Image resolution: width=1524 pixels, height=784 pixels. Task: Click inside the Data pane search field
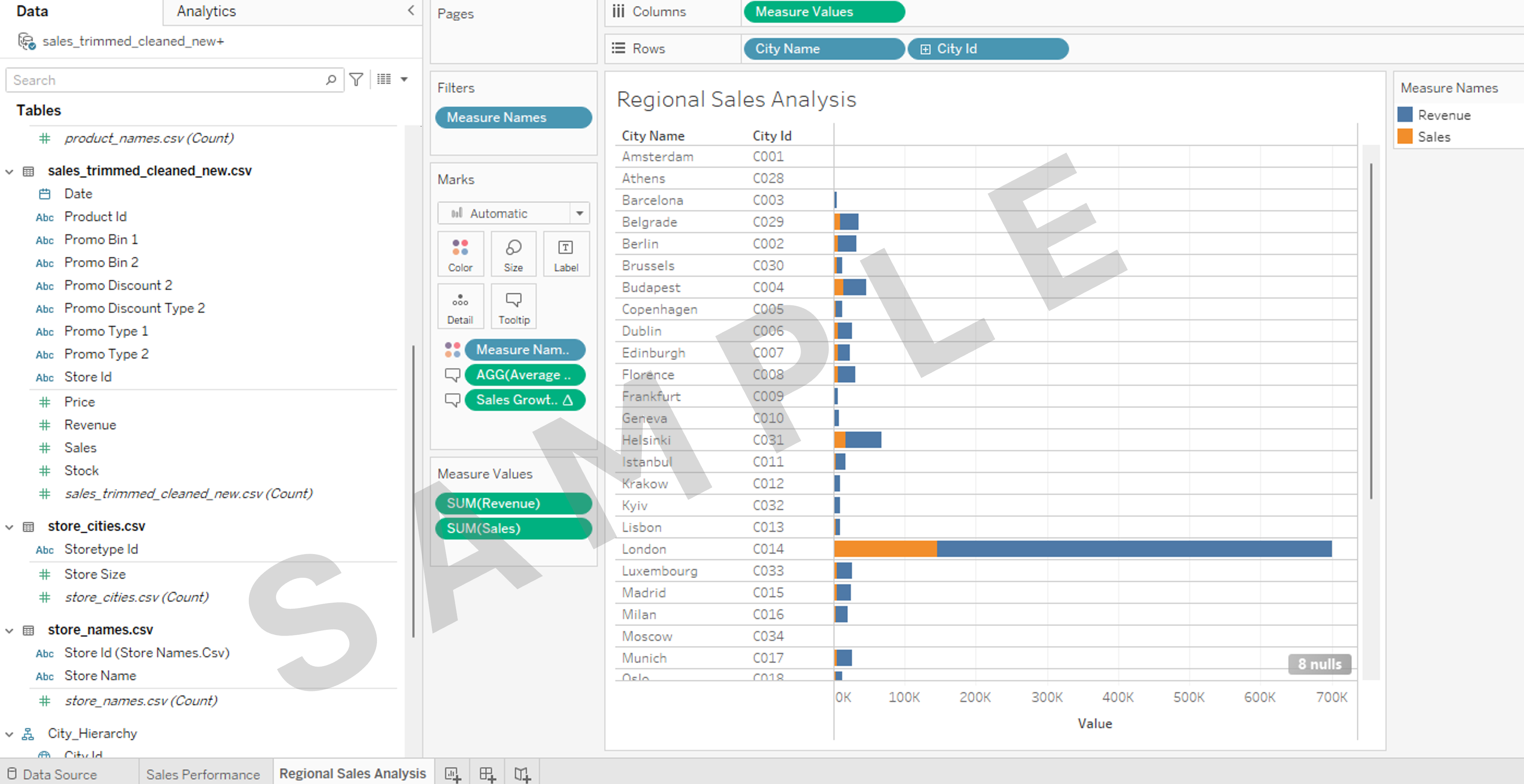click(x=166, y=79)
